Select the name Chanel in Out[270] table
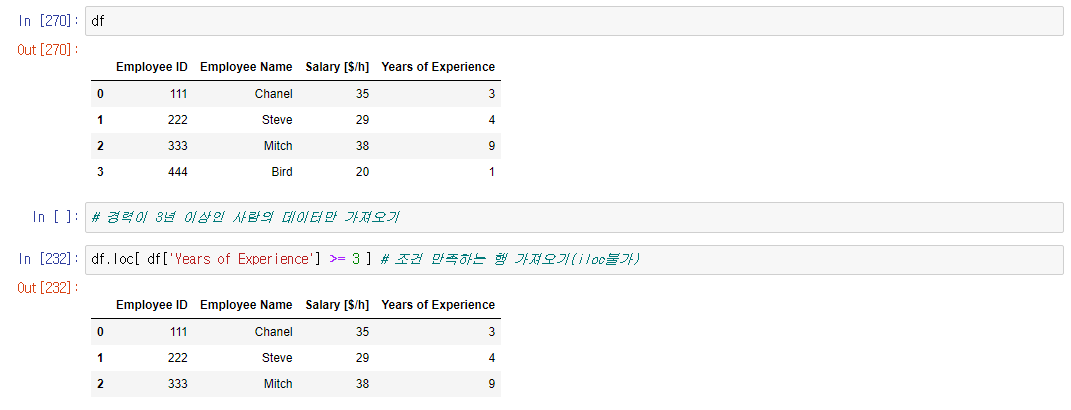This screenshot has width=1071, height=410. point(273,94)
